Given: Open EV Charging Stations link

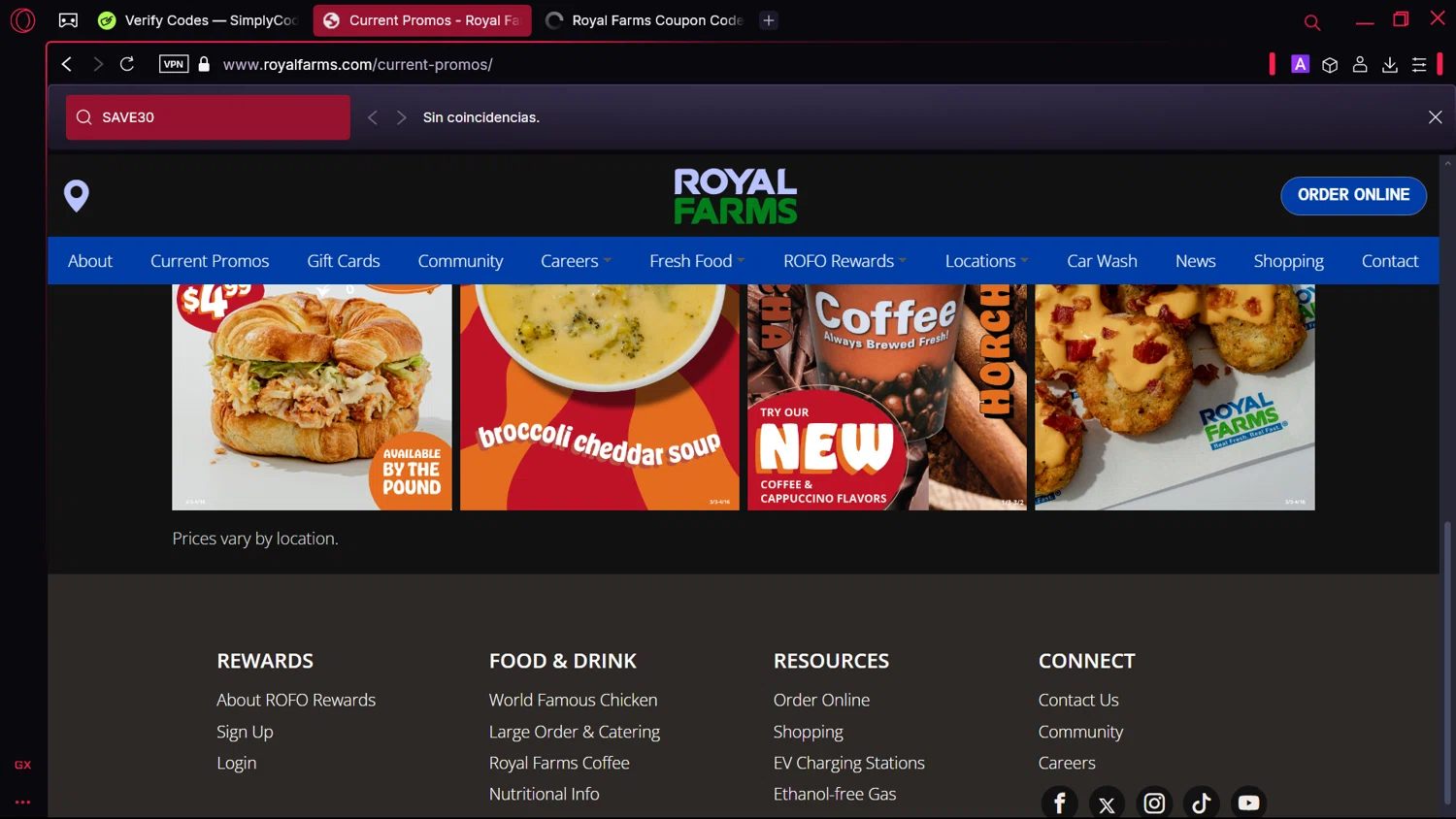Looking at the screenshot, I should tap(848, 763).
